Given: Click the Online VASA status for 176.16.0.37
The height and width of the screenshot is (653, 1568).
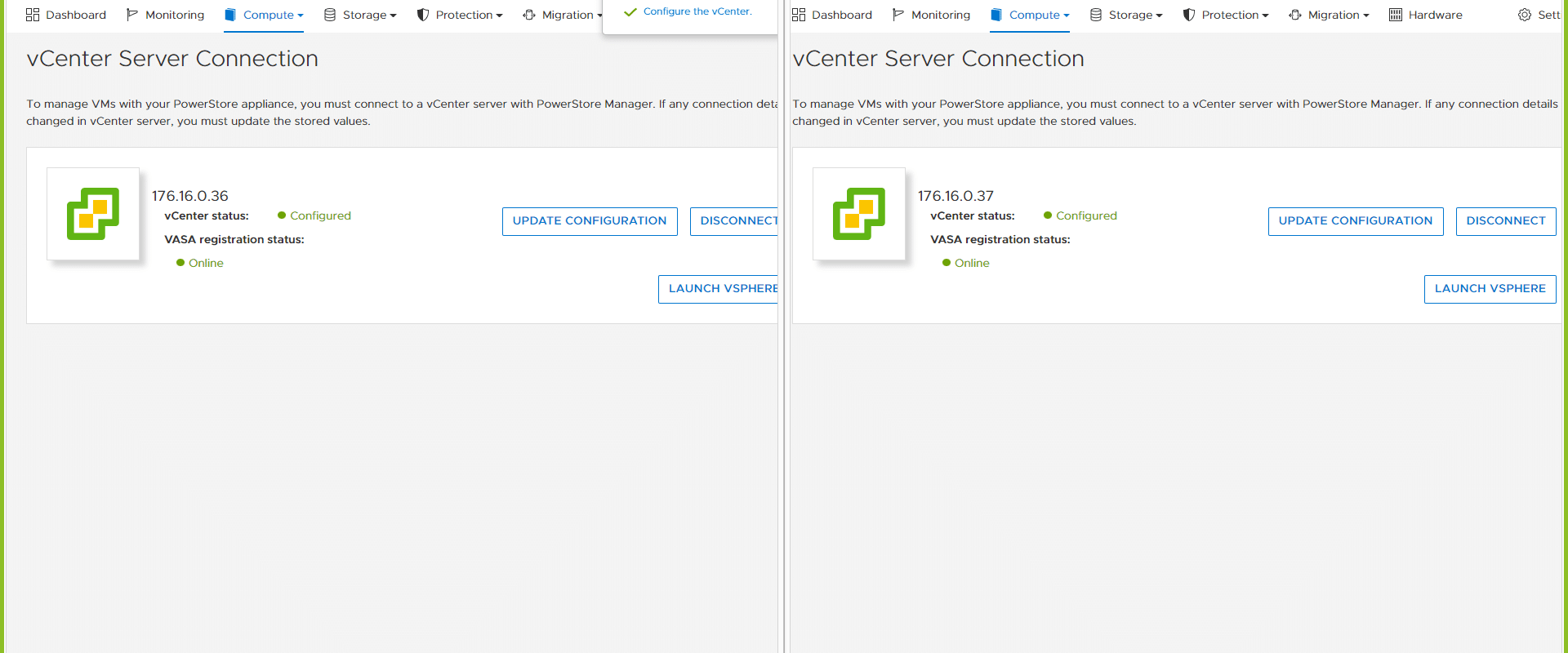Looking at the screenshot, I should point(966,263).
